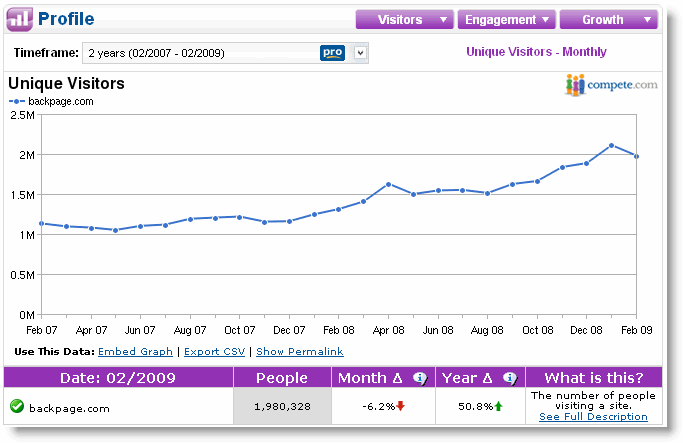Click the red down arrow by -6.2%
683x443 pixels.
click(x=400, y=406)
